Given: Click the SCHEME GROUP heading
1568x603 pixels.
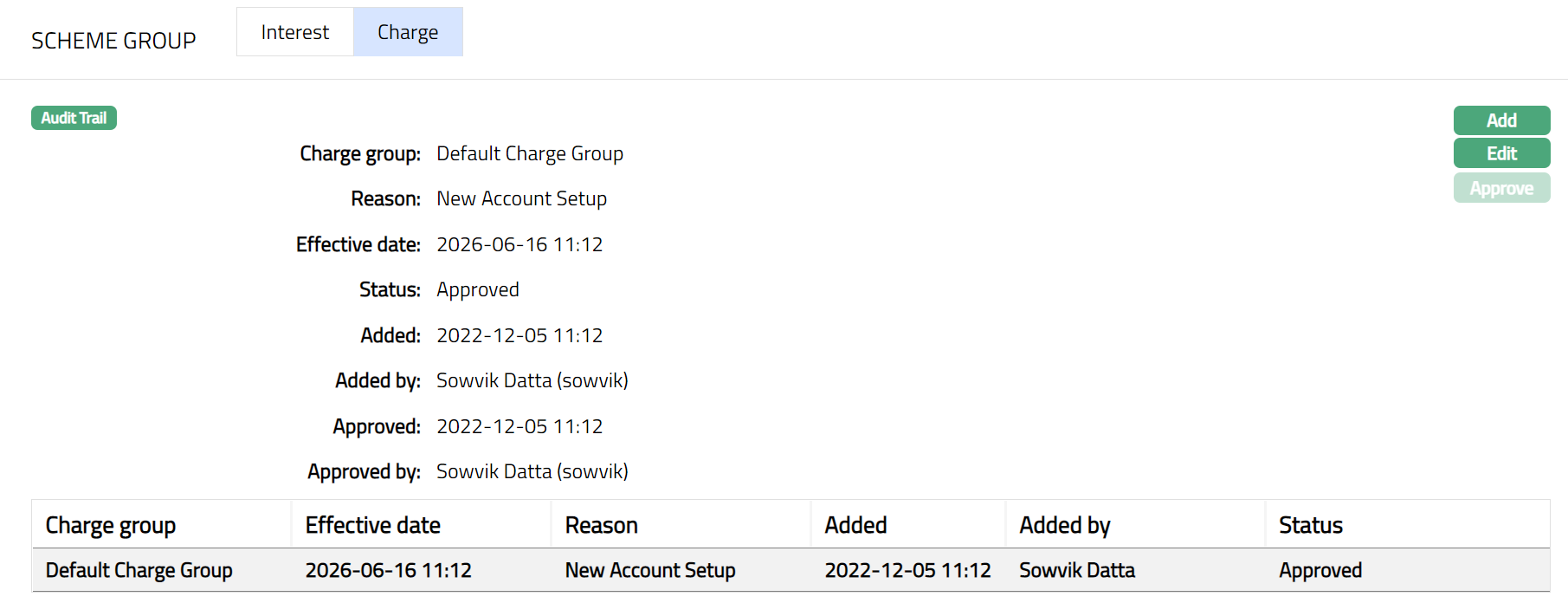Looking at the screenshot, I should coord(113,41).
